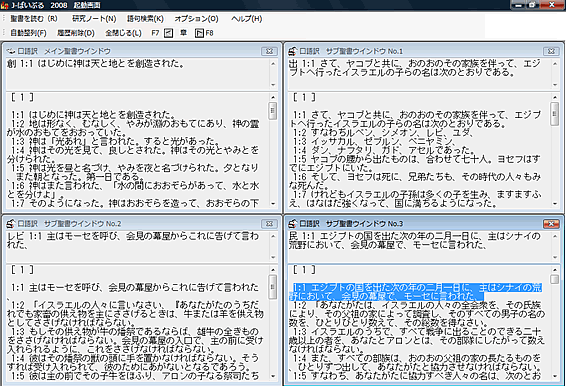This screenshot has width=567, height=387.
Task: Click verse 1:4 また、すべての部族 in window No.3
Action: (x=414, y=362)
